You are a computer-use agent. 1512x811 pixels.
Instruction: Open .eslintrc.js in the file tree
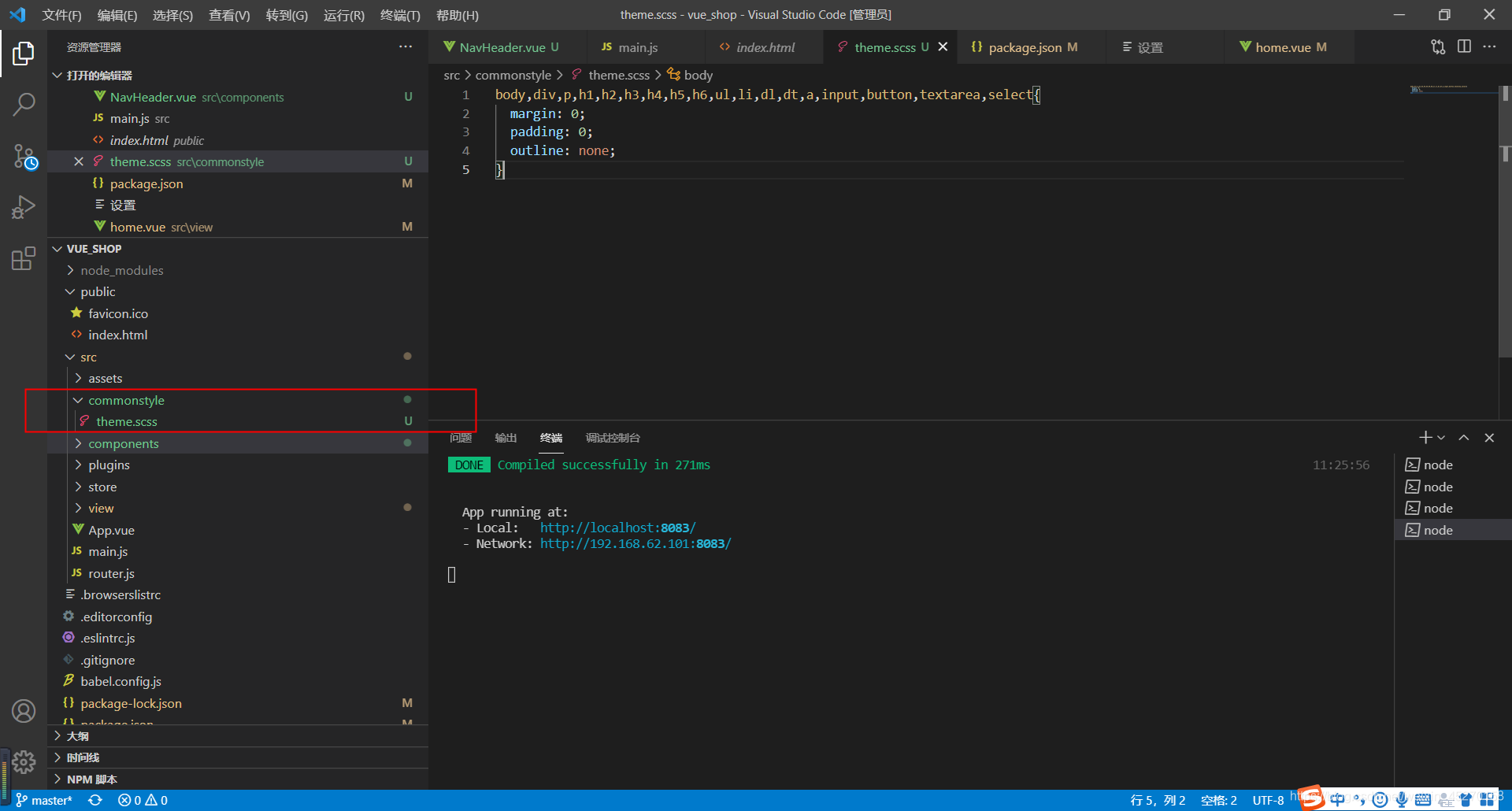pyautogui.click(x=108, y=638)
